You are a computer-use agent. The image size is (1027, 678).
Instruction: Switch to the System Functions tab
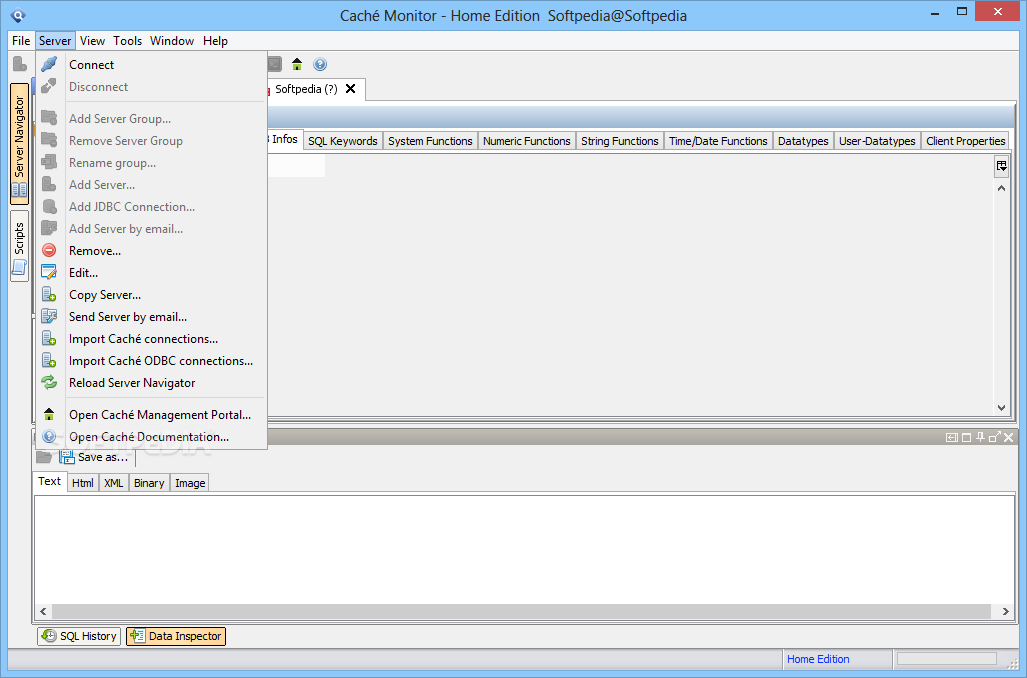click(430, 141)
